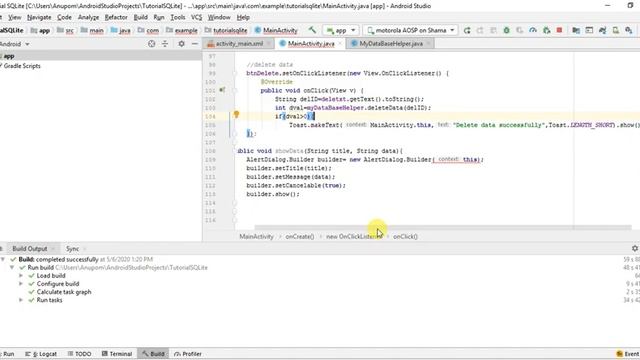640x360 pixels.
Task: Click the Make Project hammer icon
Action: pos(312,30)
